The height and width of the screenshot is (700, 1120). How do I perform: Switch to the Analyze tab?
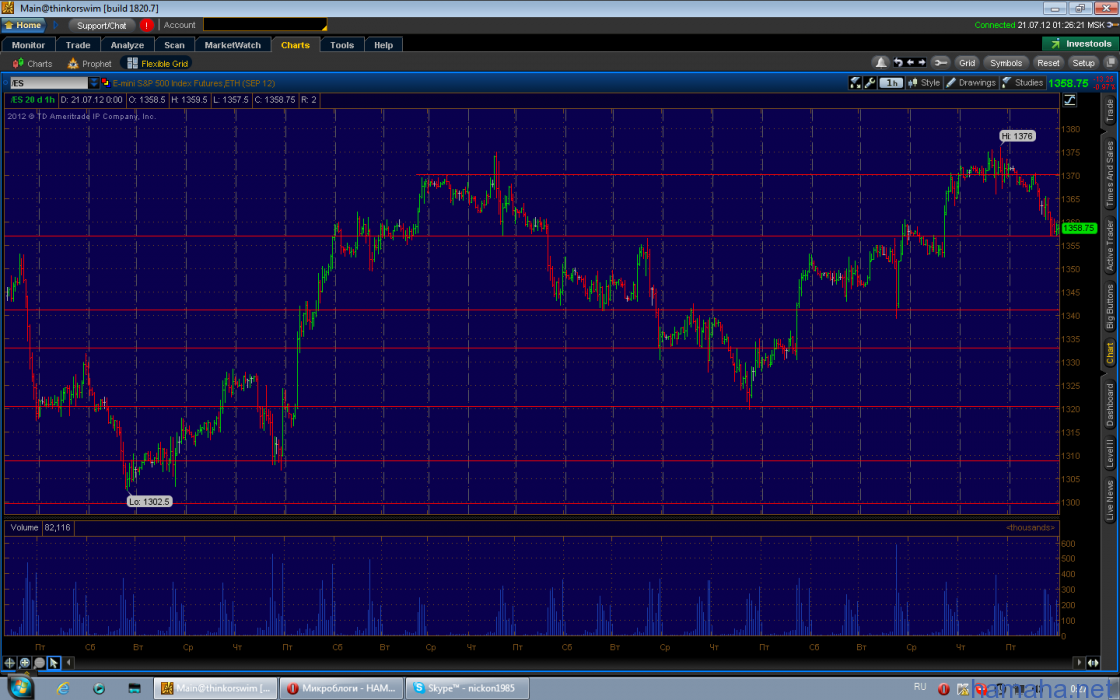click(127, 45)
